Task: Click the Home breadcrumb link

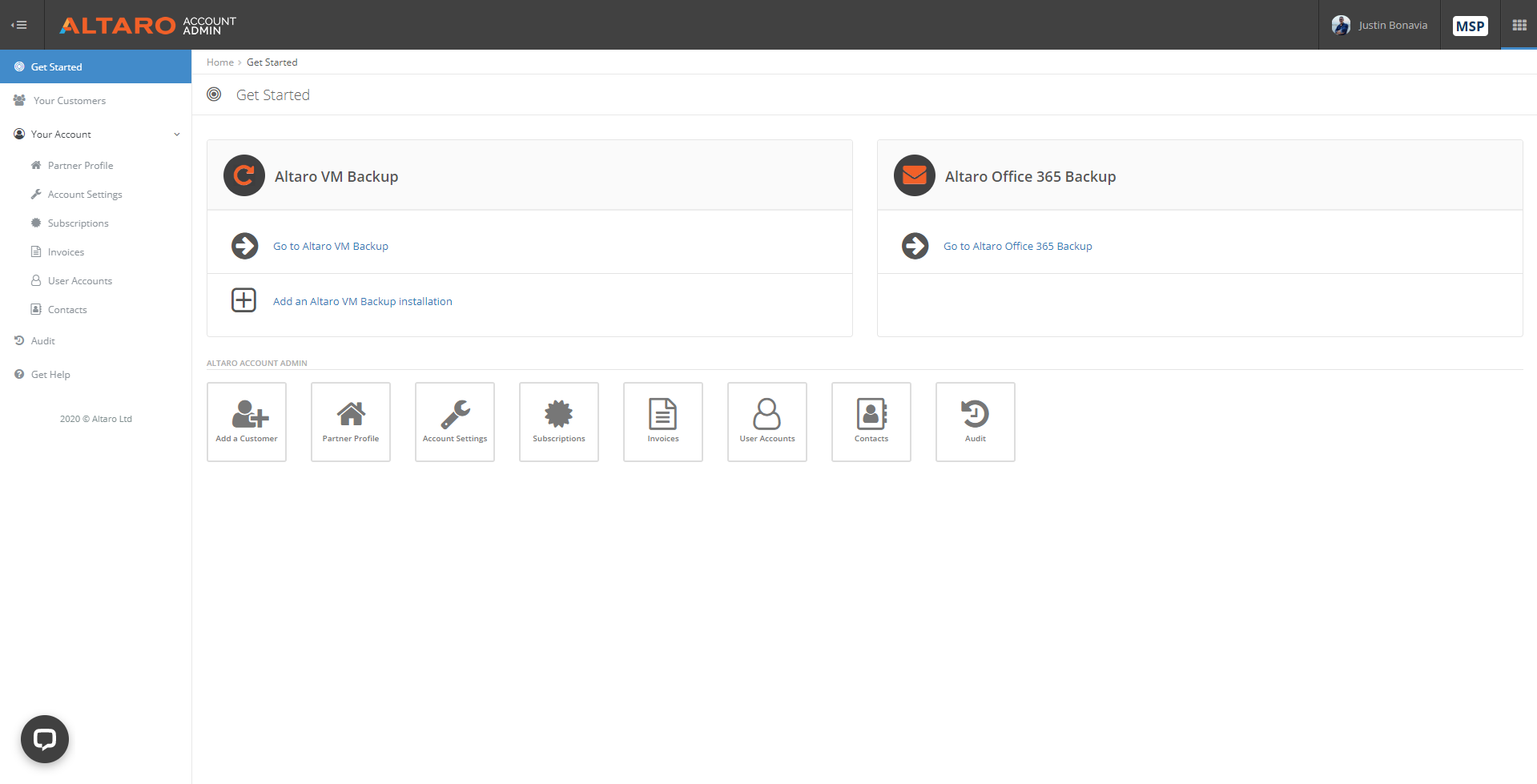Action: pos(220,62)
